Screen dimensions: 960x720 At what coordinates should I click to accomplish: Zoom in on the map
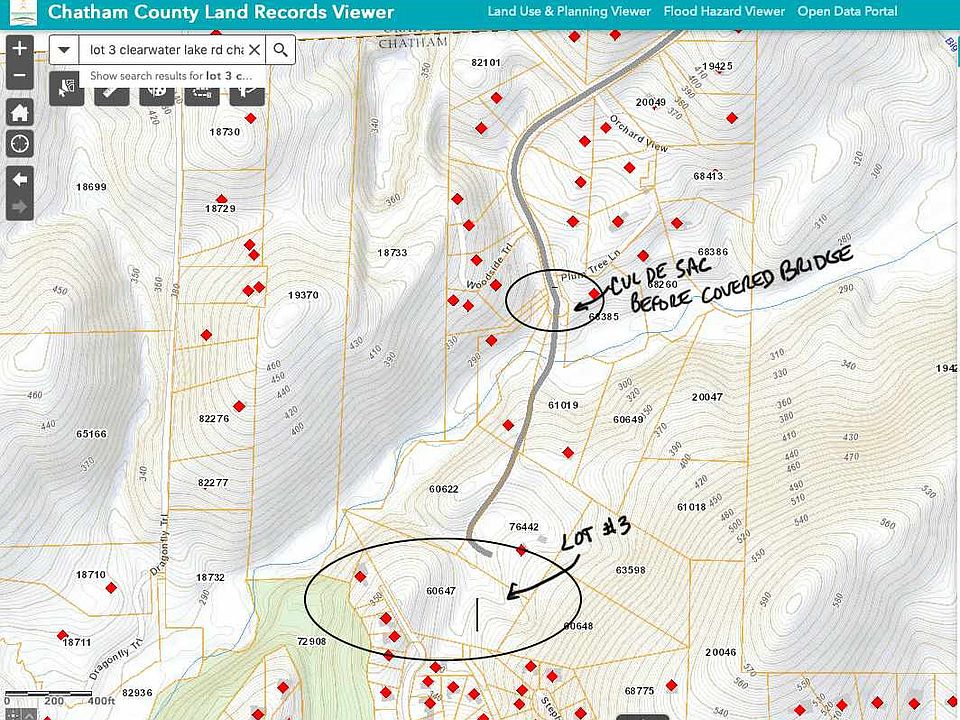(20, 48)
